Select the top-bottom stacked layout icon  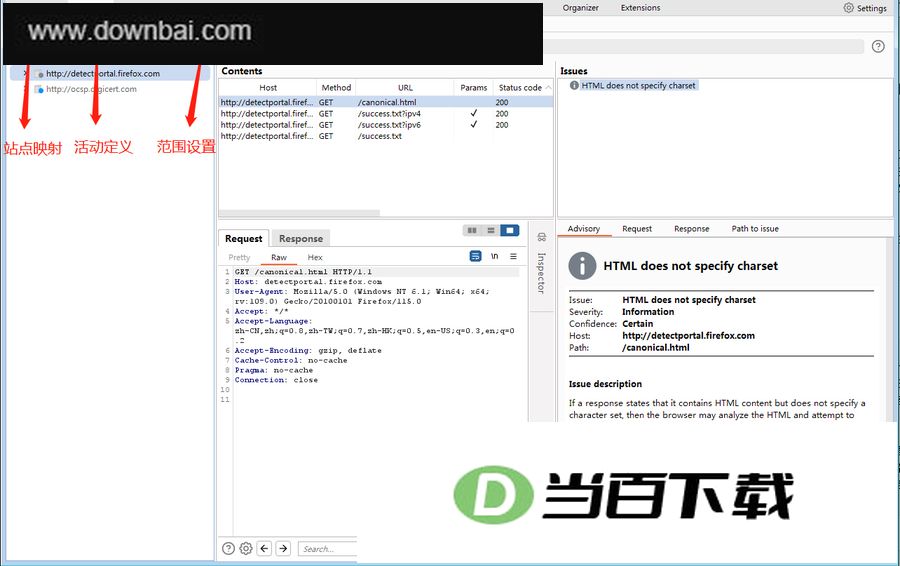click(491, 230)
